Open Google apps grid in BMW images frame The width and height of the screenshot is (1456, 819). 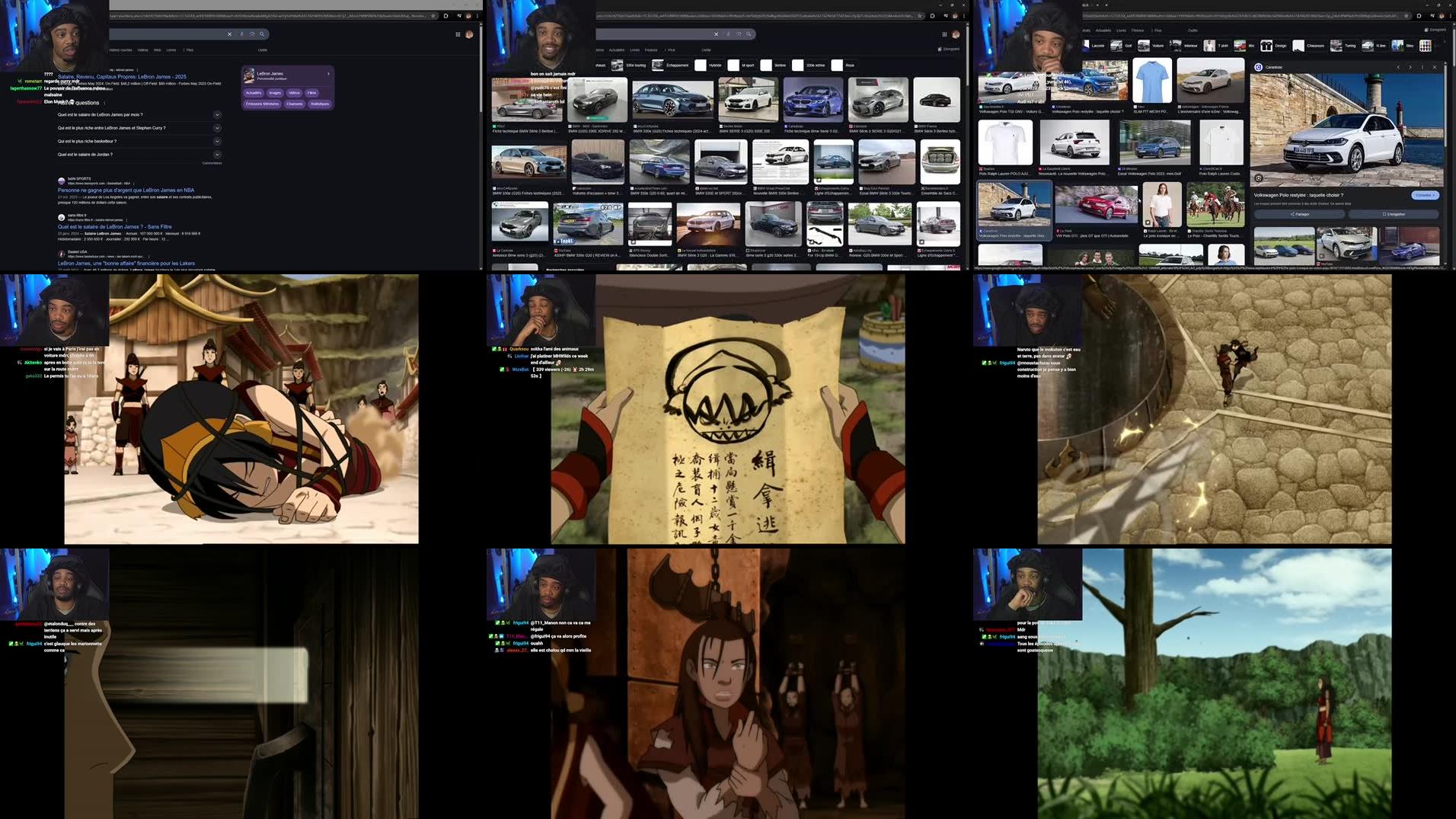944,34
